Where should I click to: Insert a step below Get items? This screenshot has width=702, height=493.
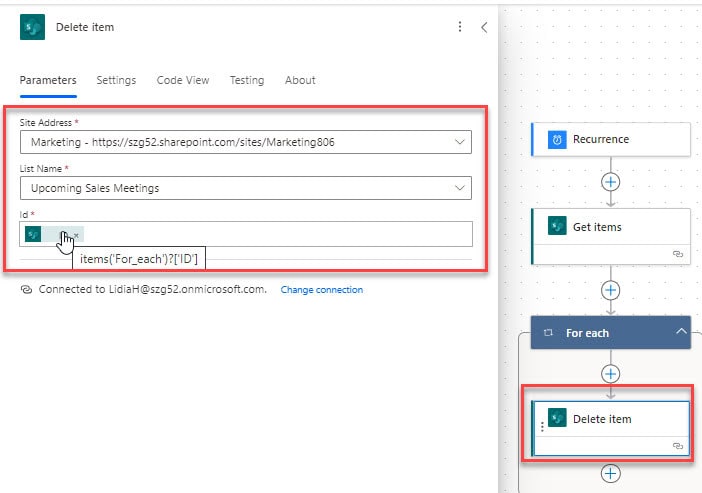pyautogui.click(x=611, y=290)
